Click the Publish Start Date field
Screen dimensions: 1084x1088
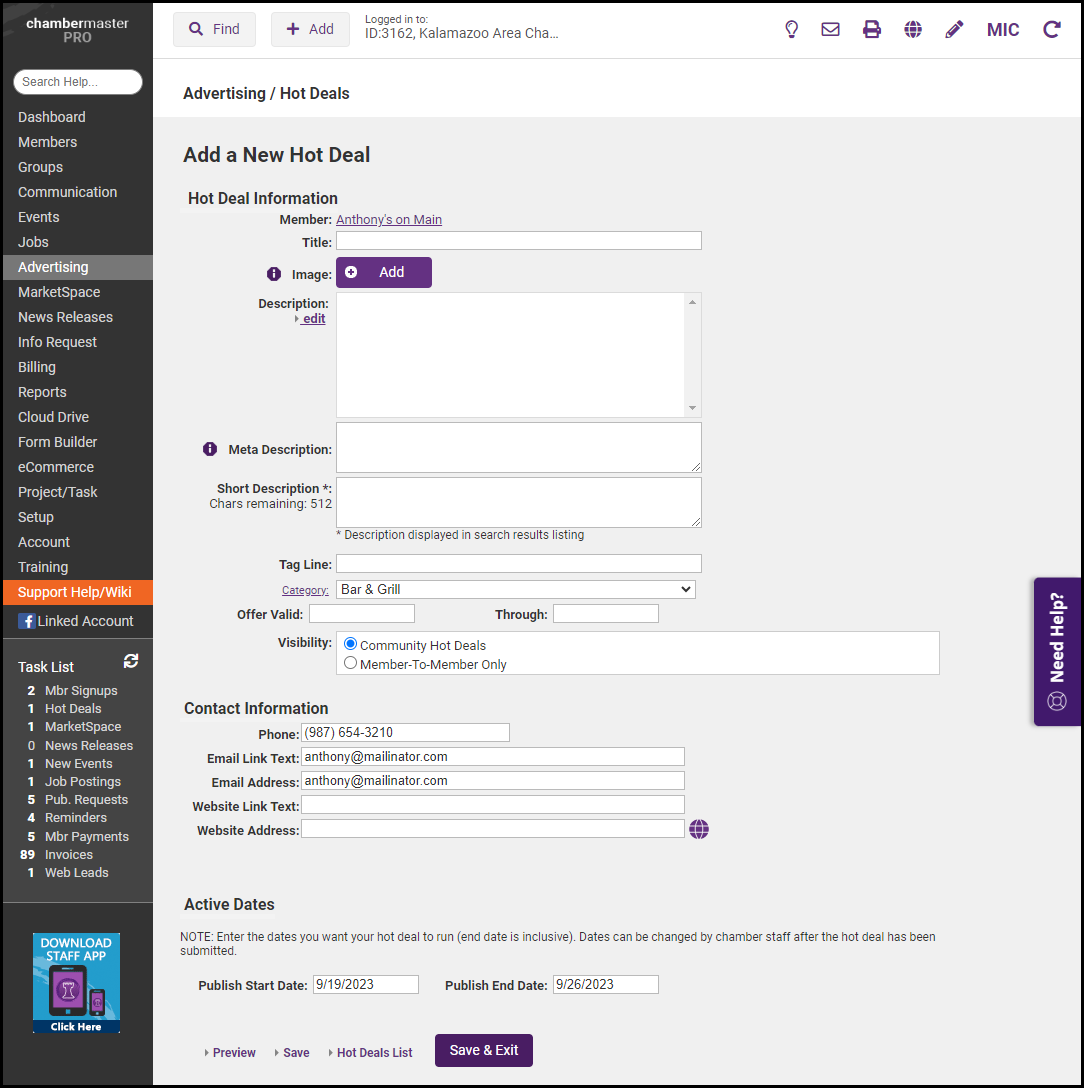[x=366, y=985]
